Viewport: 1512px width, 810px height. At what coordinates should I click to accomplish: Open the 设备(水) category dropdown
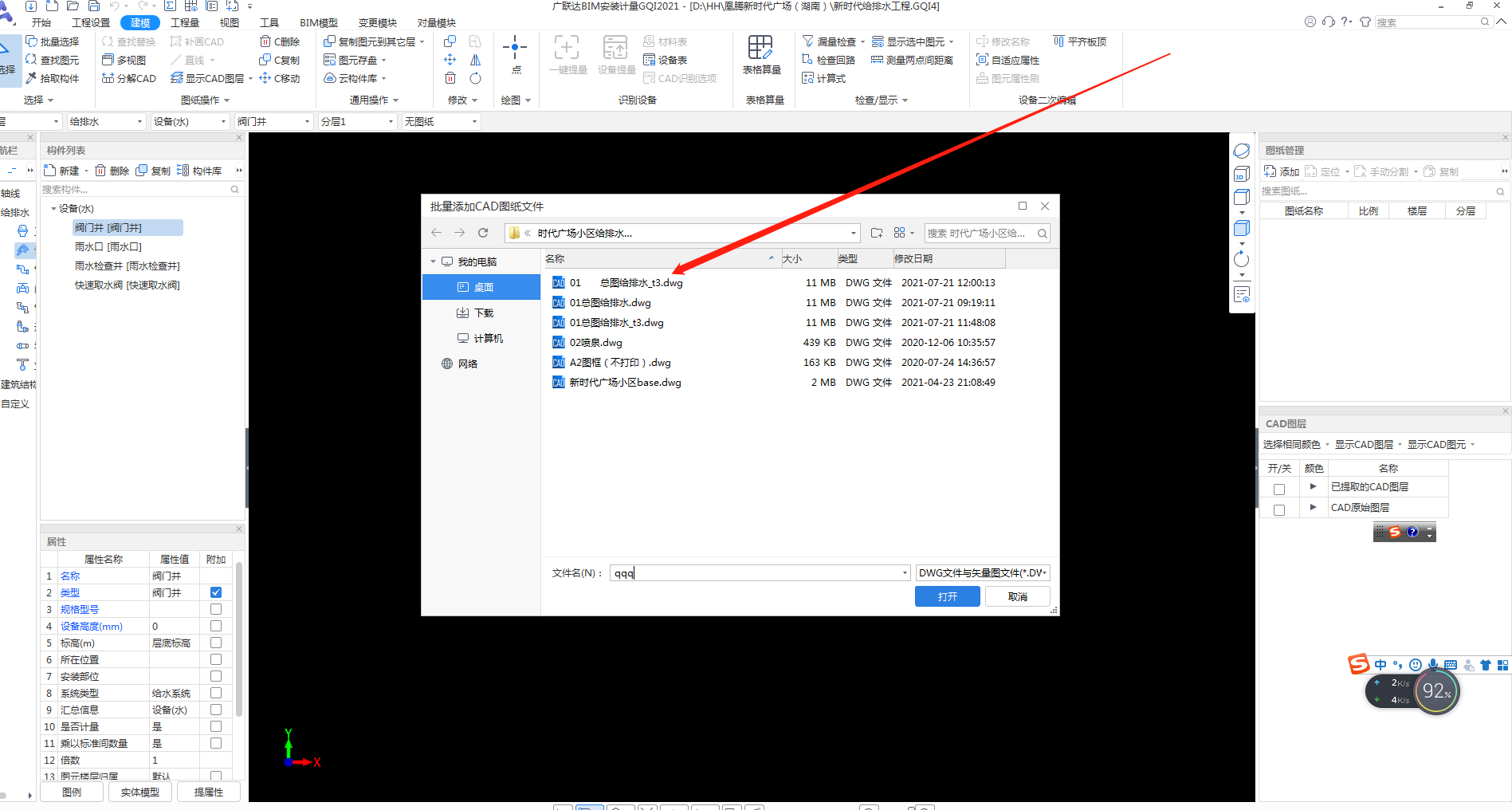[190, 121]
